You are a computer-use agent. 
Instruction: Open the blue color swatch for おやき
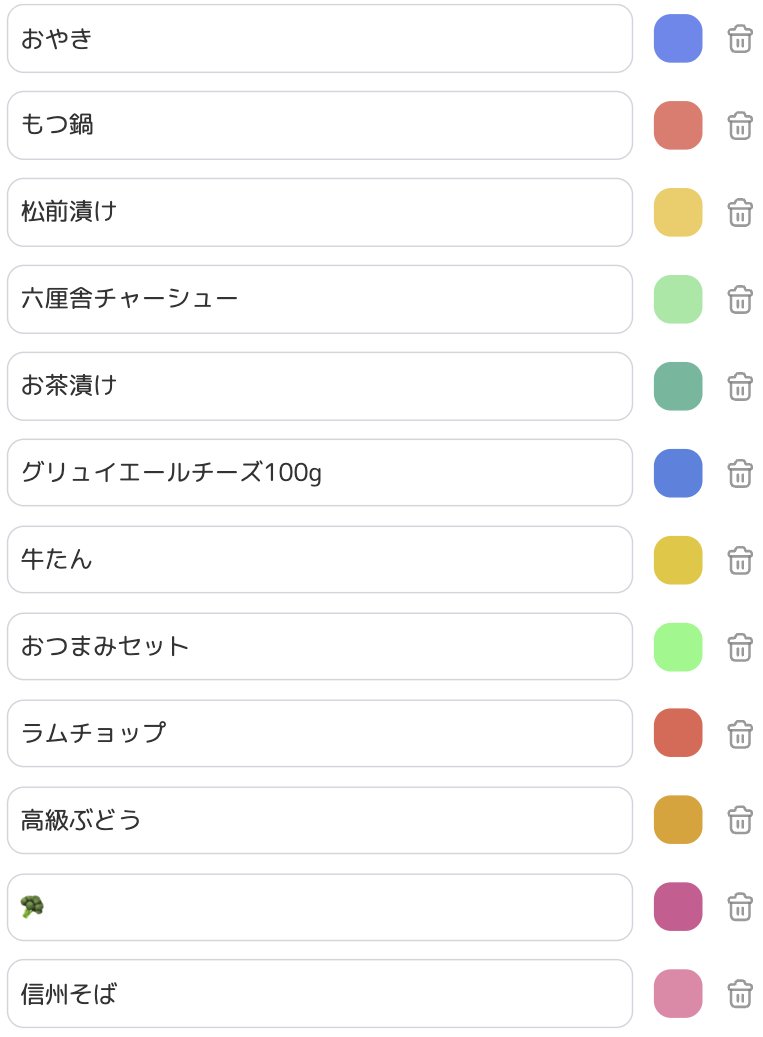tap(678, 38)
